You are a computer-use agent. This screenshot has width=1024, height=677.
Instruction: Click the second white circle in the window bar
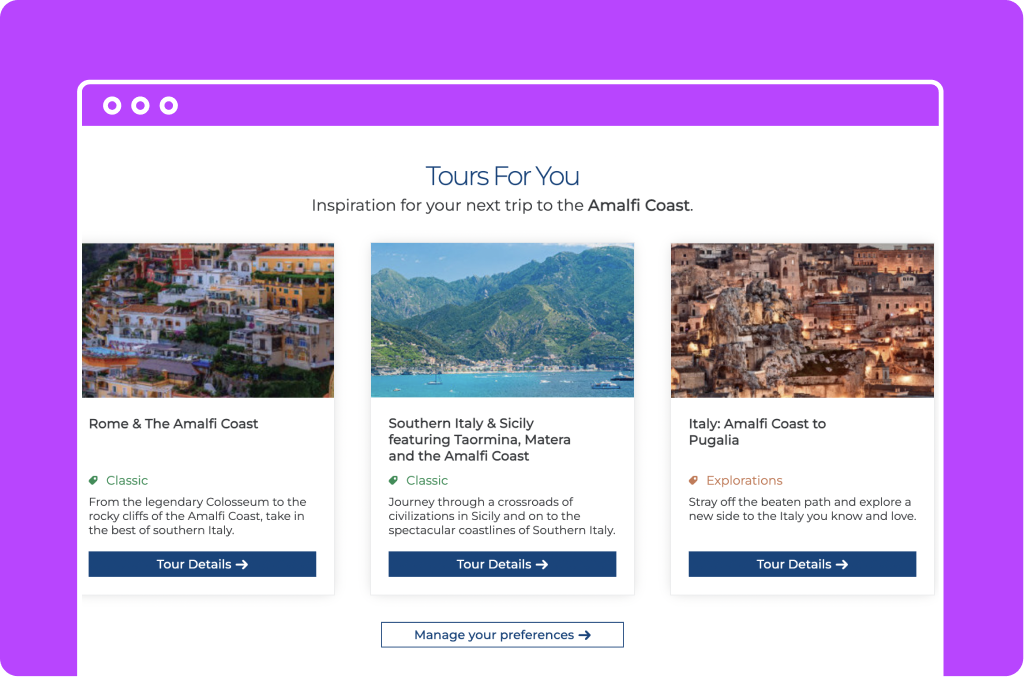pos(140,105)
